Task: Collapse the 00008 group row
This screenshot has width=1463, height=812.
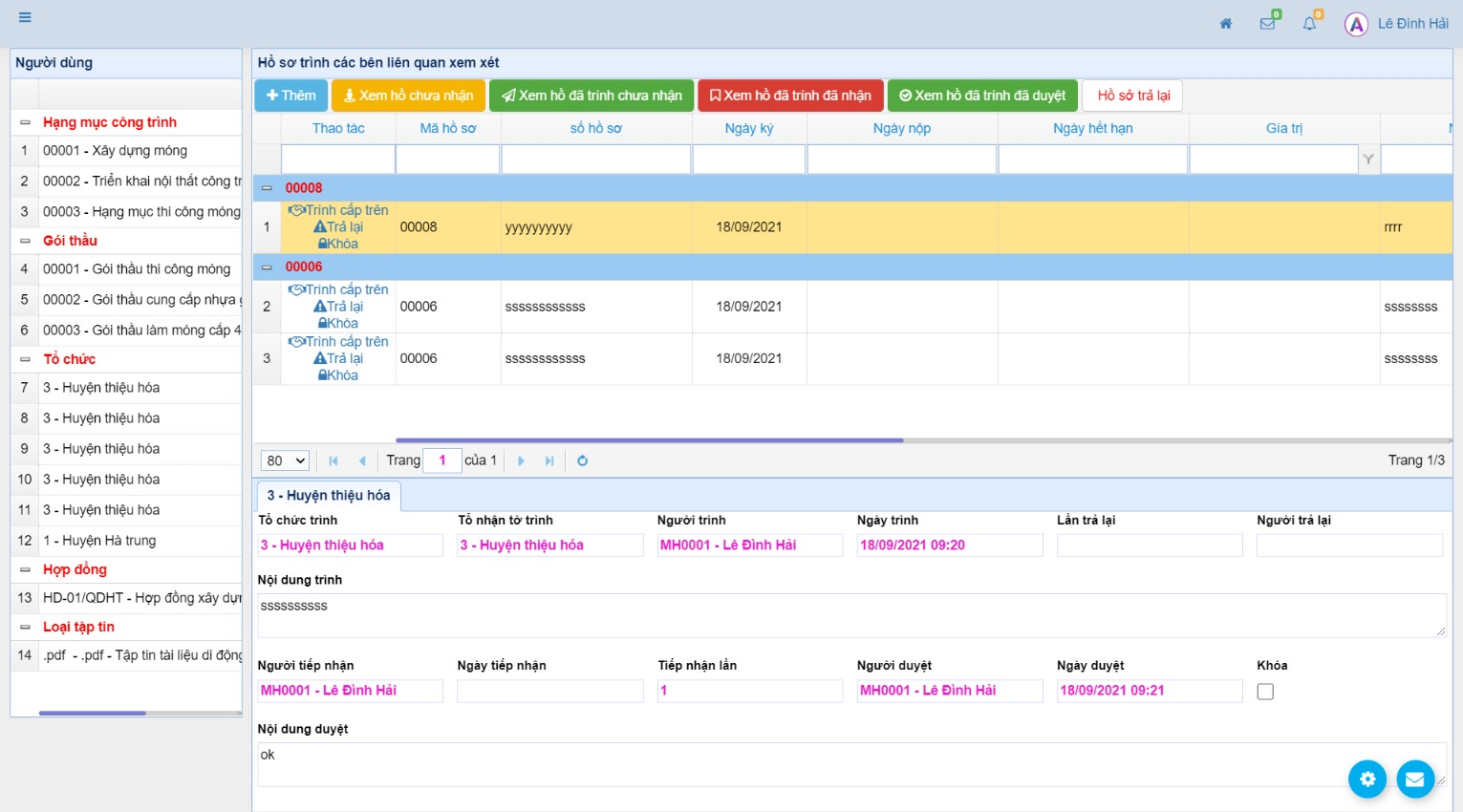Action: pyautogui.click(x=267, y=188)
